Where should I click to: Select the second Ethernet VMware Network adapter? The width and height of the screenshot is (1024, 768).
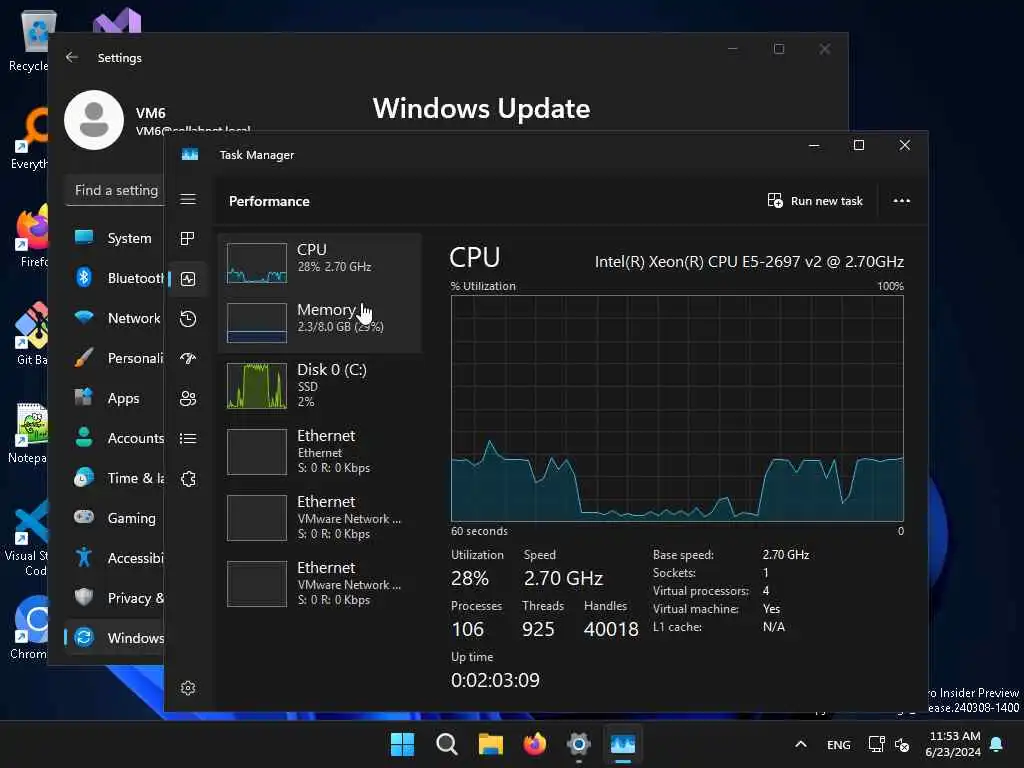tap(319, 517)
